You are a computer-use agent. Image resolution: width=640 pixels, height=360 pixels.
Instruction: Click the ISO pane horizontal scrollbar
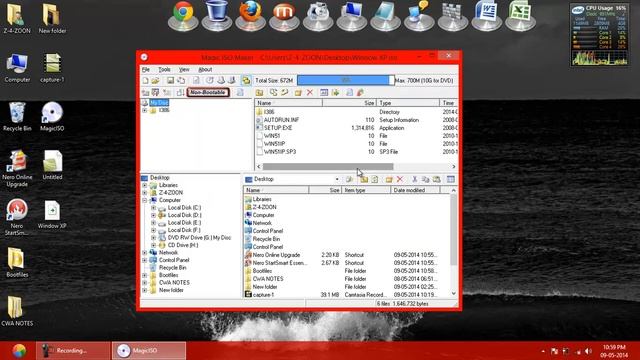click(x=328, y=167)
